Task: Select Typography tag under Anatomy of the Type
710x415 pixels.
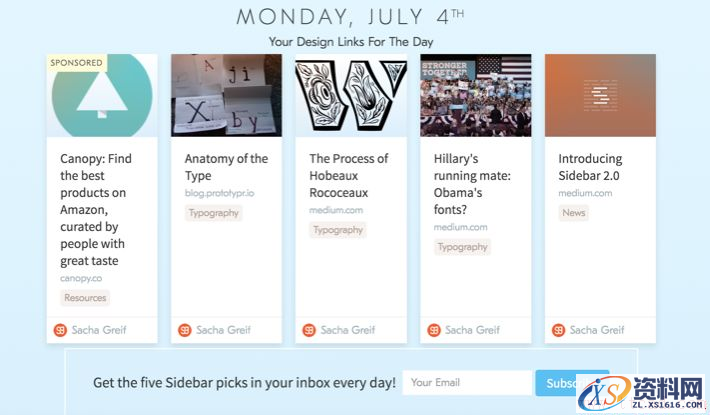Action: [214, 213]
